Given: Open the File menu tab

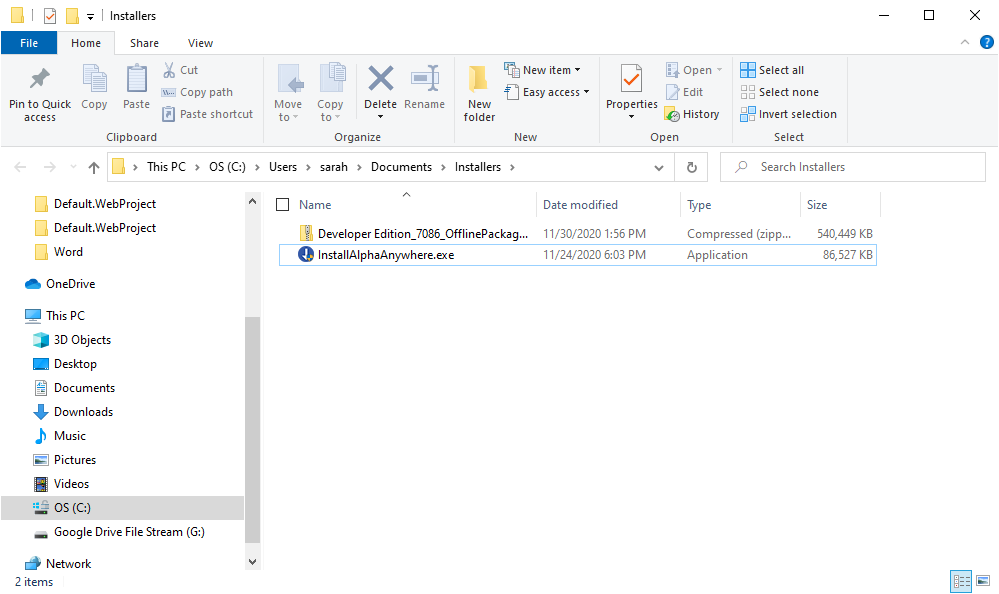Looking at the screenshot, I should pos(29,43).
